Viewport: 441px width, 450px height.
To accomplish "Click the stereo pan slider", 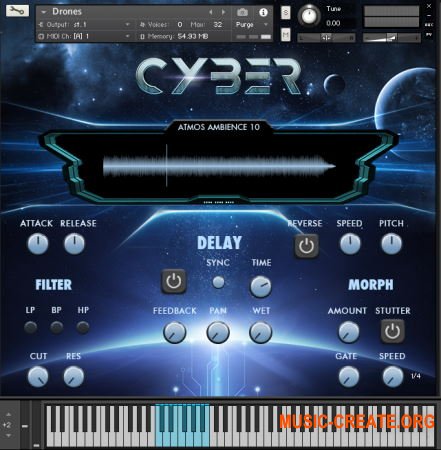I will tap(326, 38).
